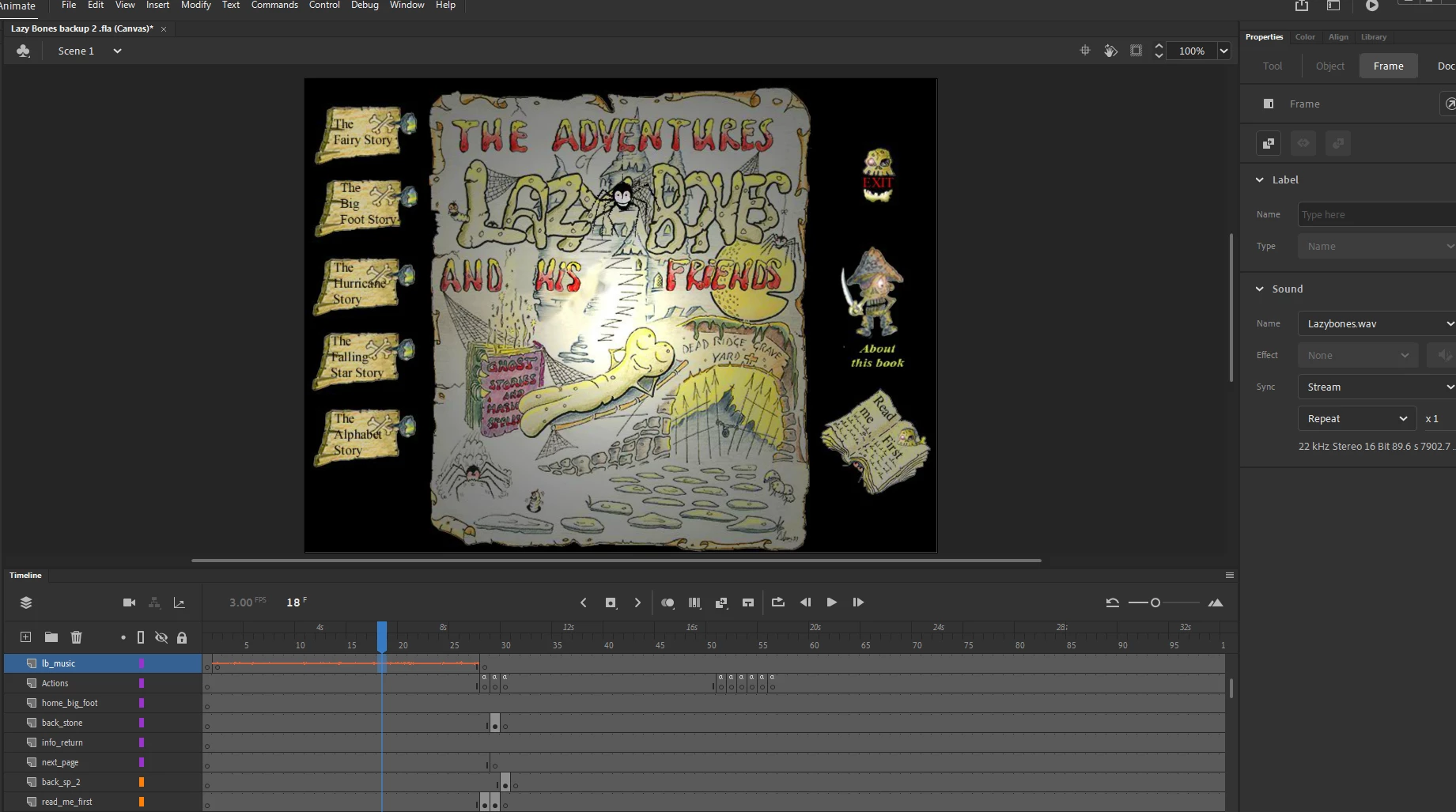Delete the selected layer with the trash icon
The image size is (1456, 812).
click(x=77, y=637)
